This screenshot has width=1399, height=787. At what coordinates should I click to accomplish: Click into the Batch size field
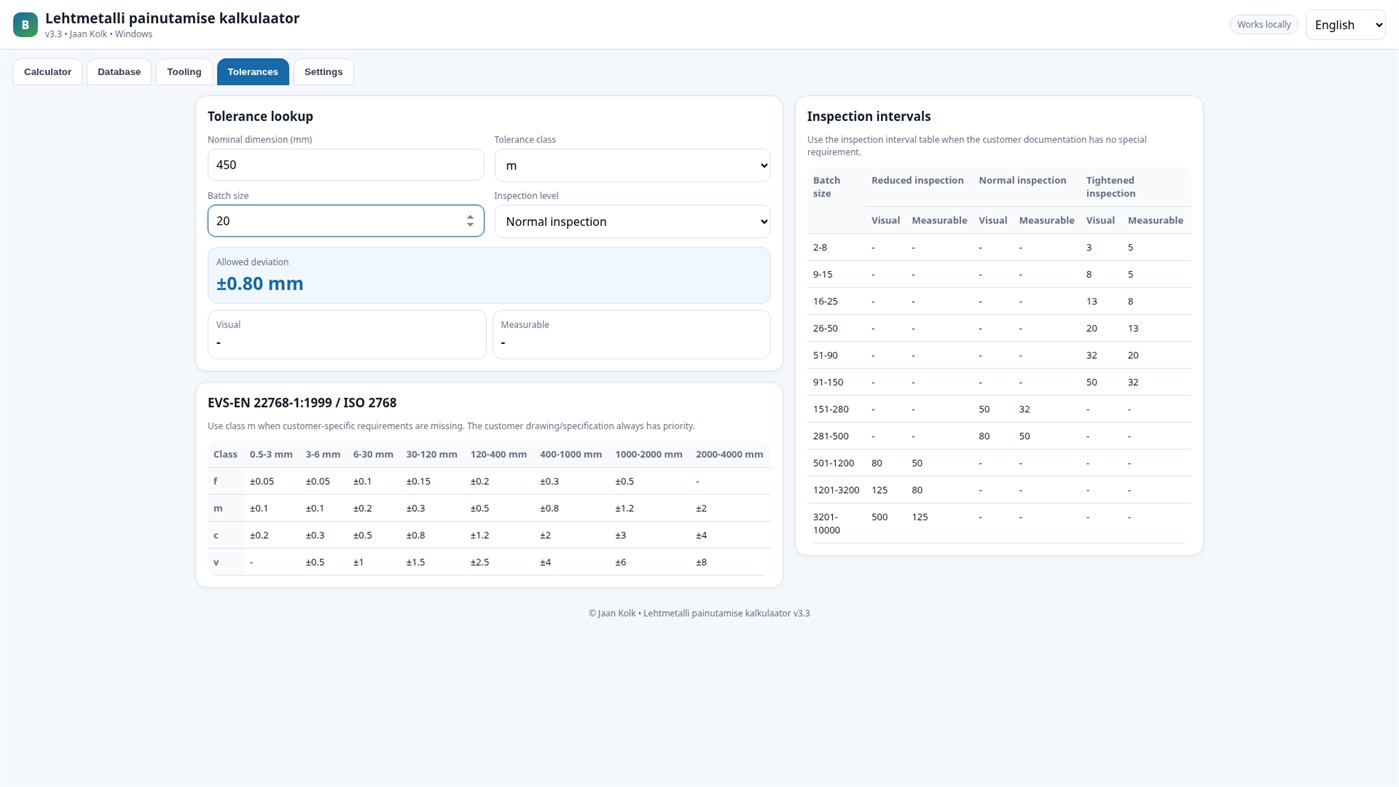pyautogui.click(x=346, y=221)
